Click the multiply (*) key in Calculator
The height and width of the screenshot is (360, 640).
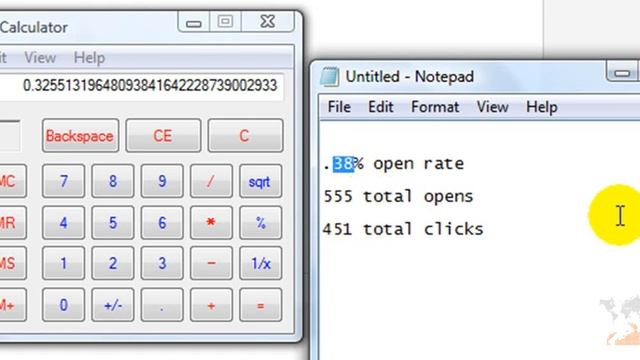[x=211, y=222]
